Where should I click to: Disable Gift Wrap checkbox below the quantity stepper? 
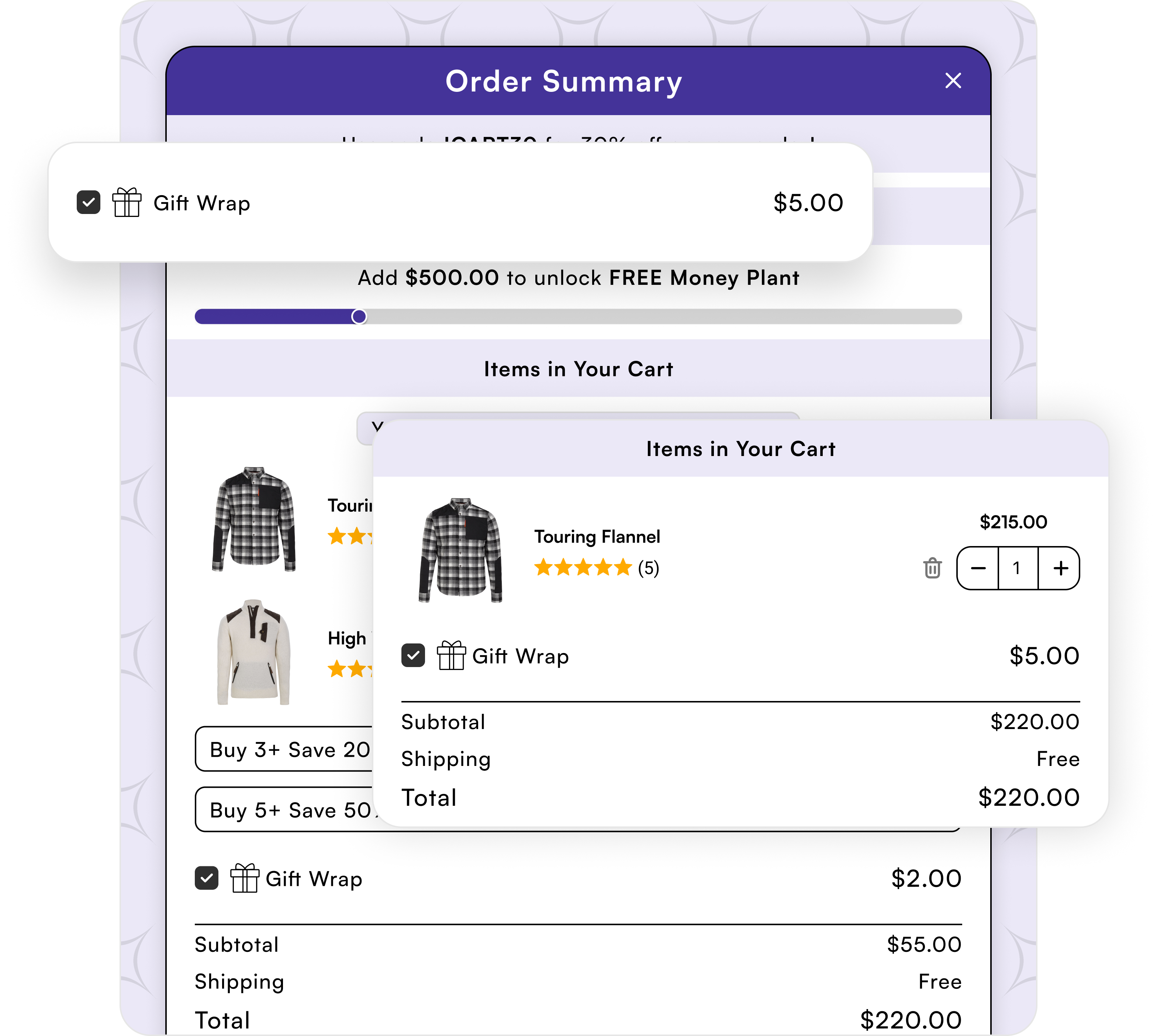pyautogui.click(x=413, y=656)
